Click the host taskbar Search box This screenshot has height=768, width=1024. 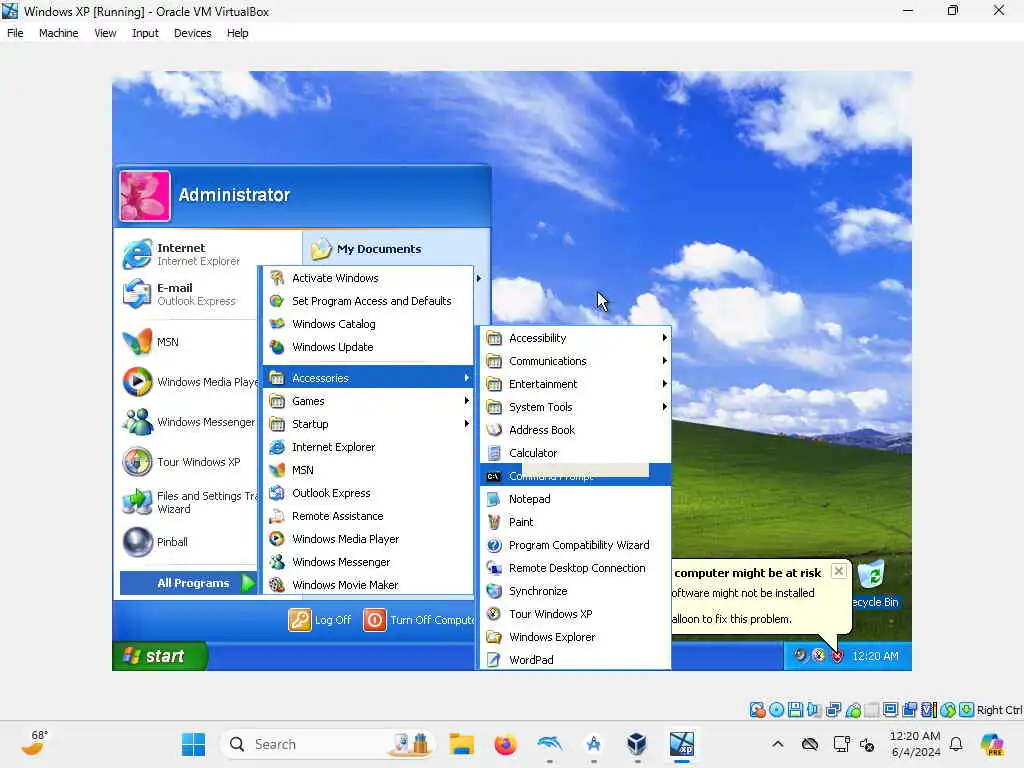tap(328, 744)
